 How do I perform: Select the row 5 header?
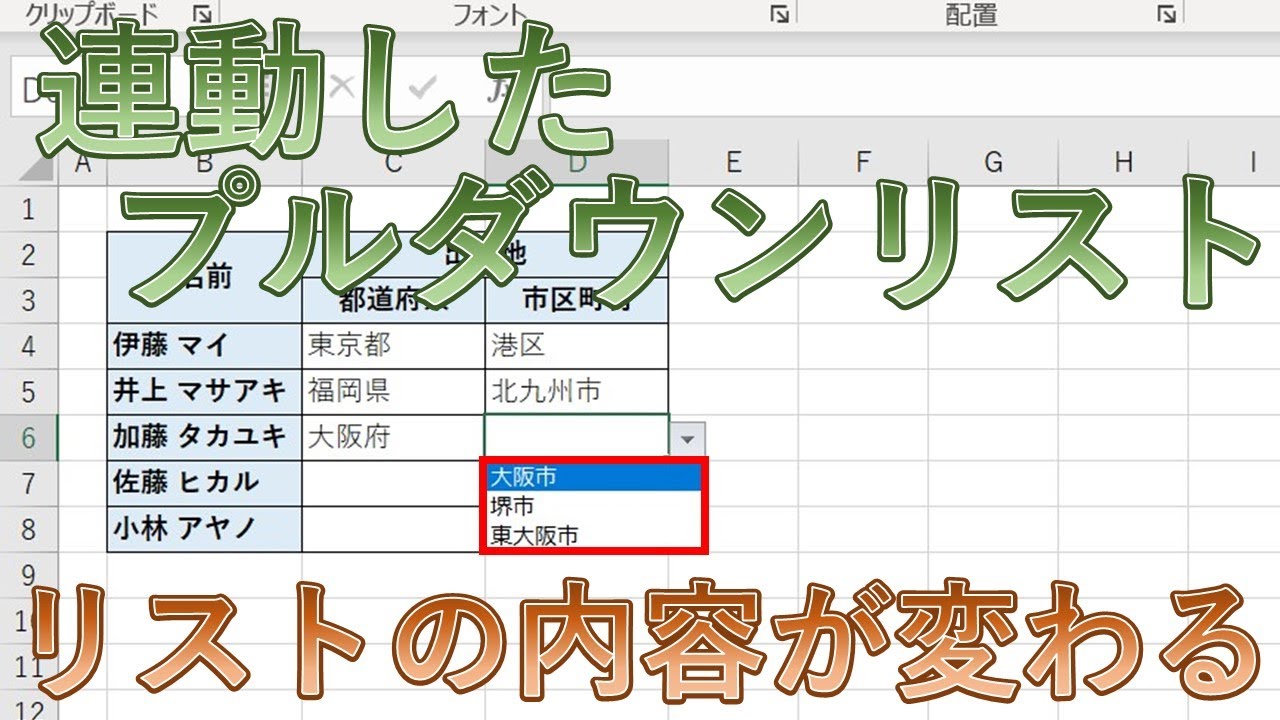28,392
